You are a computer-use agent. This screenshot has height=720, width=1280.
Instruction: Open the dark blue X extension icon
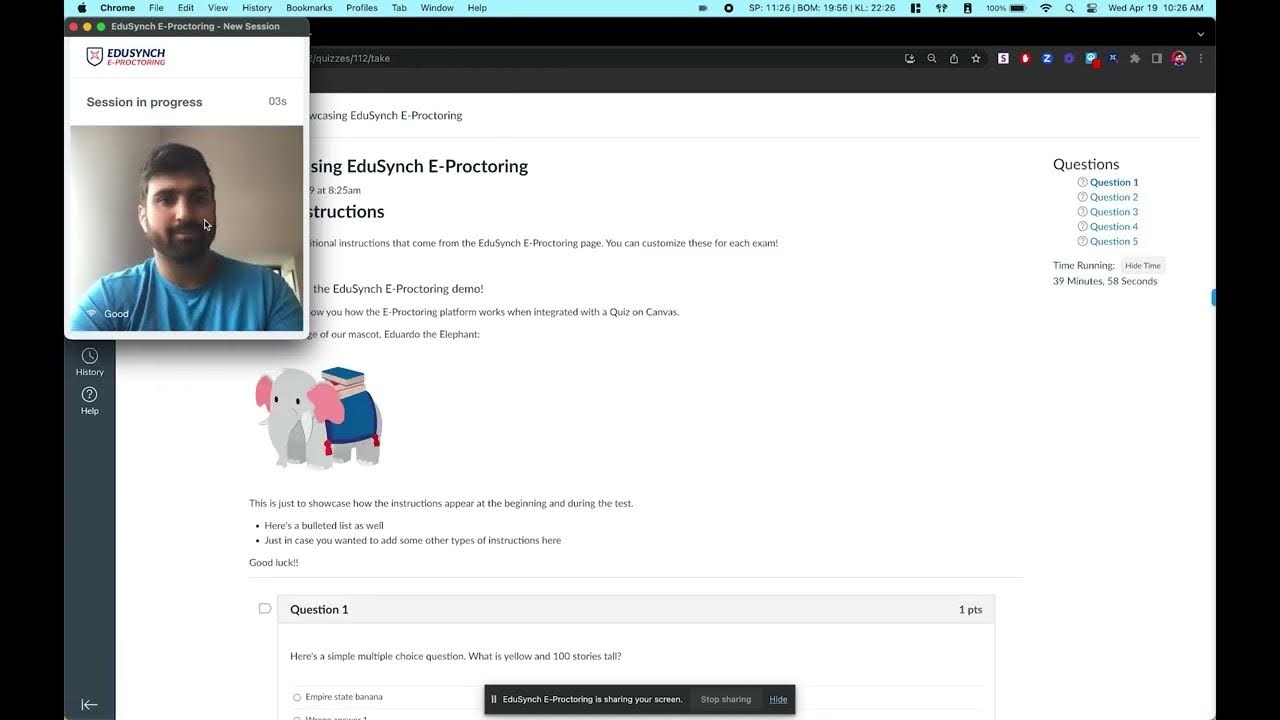pyautogui.click(x=1113, y=58)
